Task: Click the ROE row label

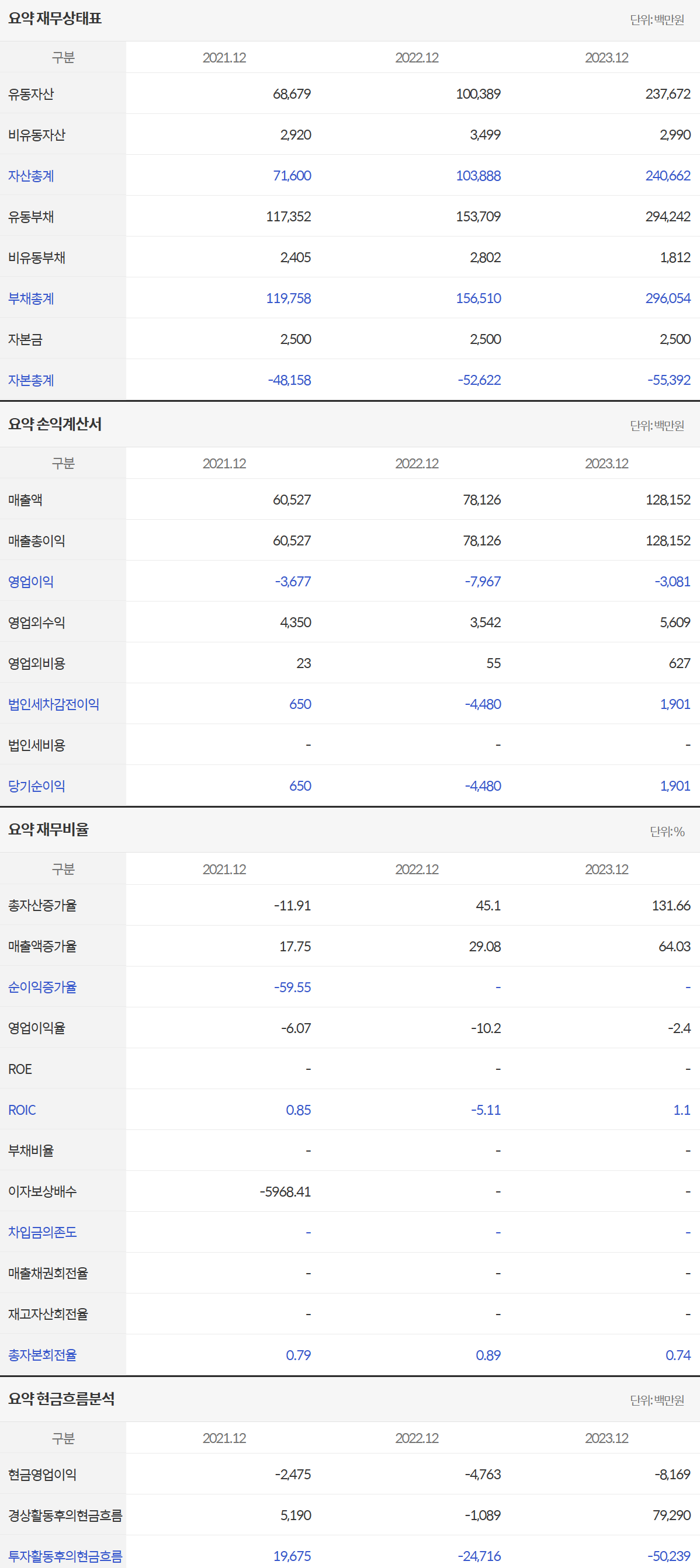Action: 20,1069
